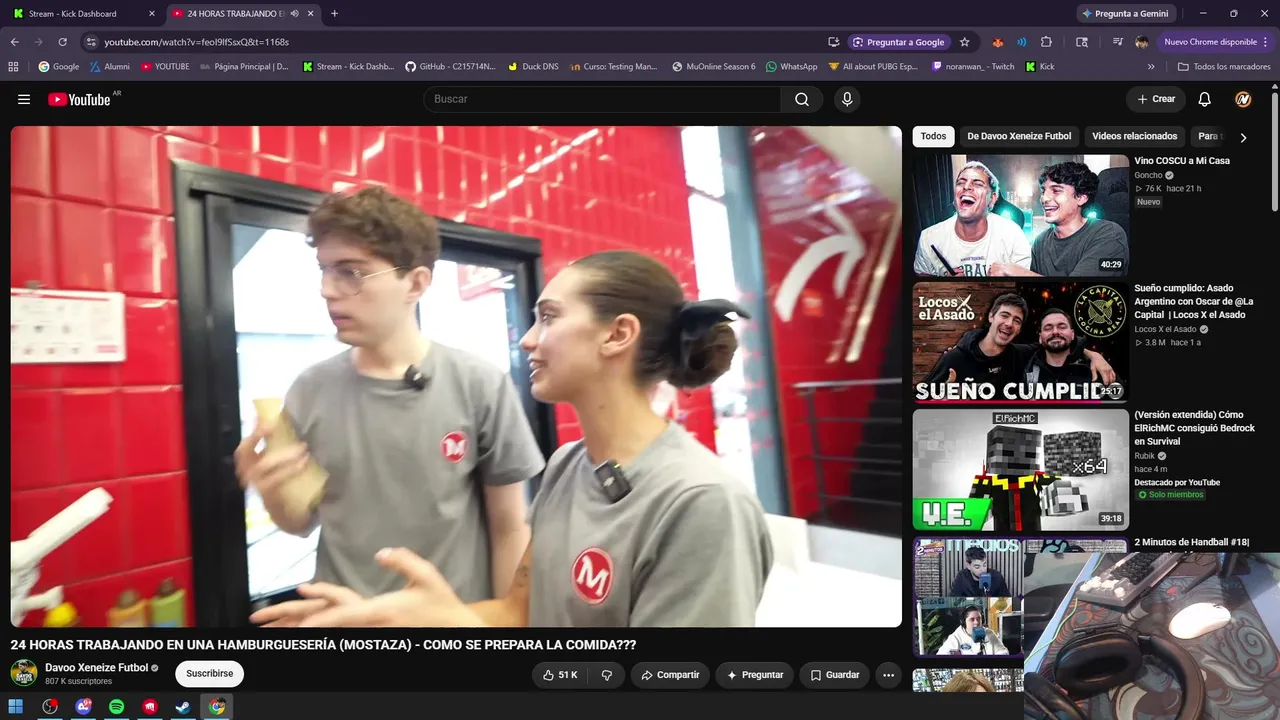Viewport: 1280px width, 720px height.
Task: Open the Riot client taskbar icon
Action: [x=150, y=707]
